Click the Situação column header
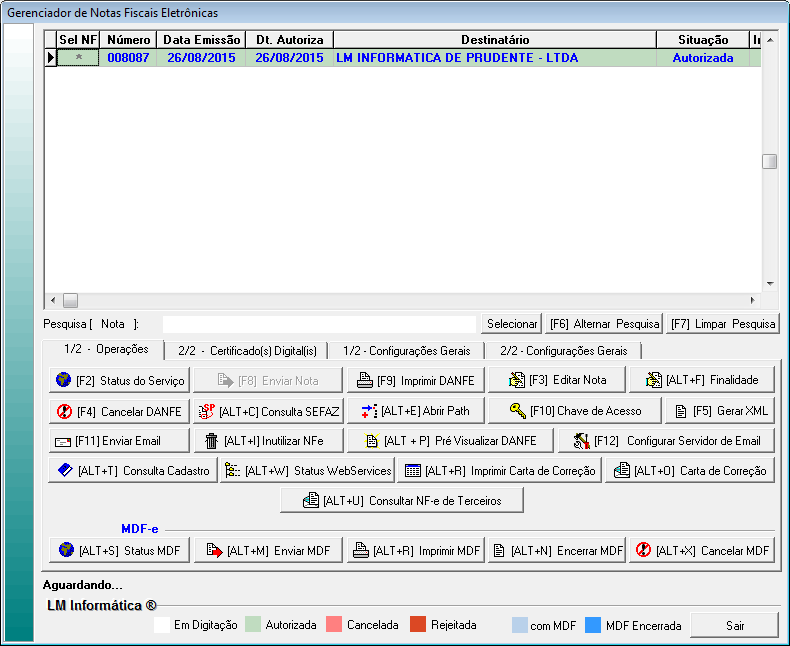The image size is (790, 646). coord(703,39)
